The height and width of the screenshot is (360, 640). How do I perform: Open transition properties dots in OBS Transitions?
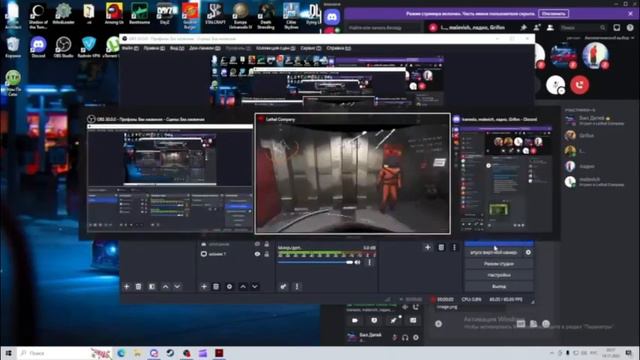454,247
